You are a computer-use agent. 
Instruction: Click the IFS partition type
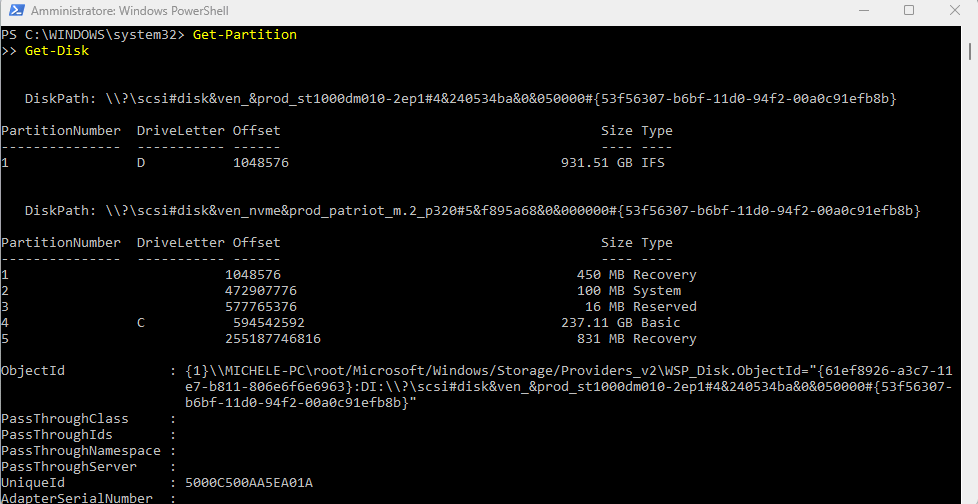click(x=653, y=163)
